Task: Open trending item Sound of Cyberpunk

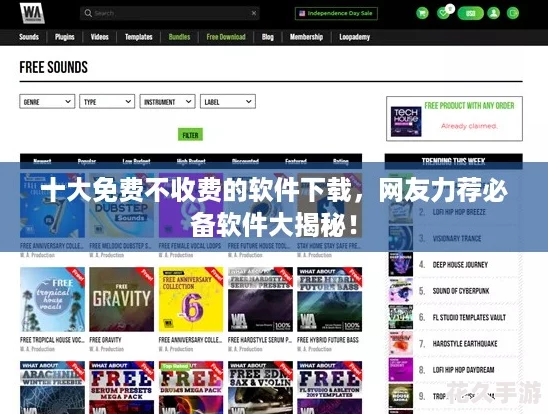Action: (461, 291)
